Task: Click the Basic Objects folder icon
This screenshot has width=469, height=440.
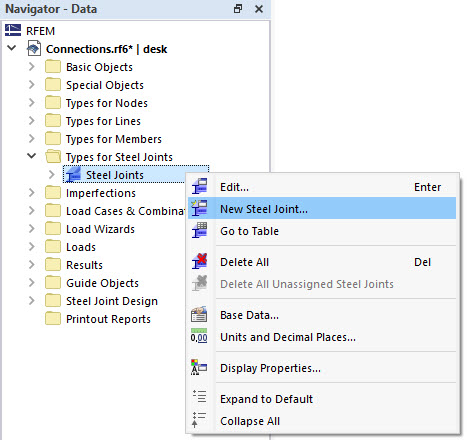Action: click(x=53, y=67)
